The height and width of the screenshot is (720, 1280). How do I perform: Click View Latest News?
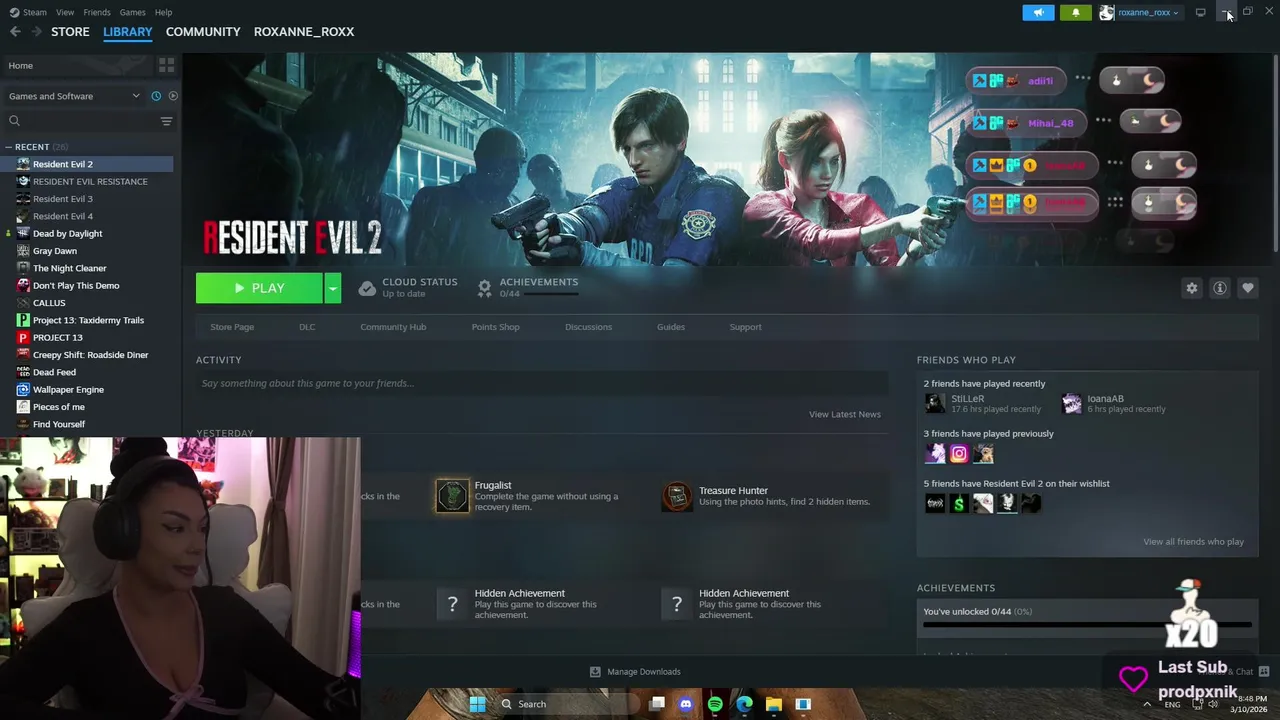[845, 414]
